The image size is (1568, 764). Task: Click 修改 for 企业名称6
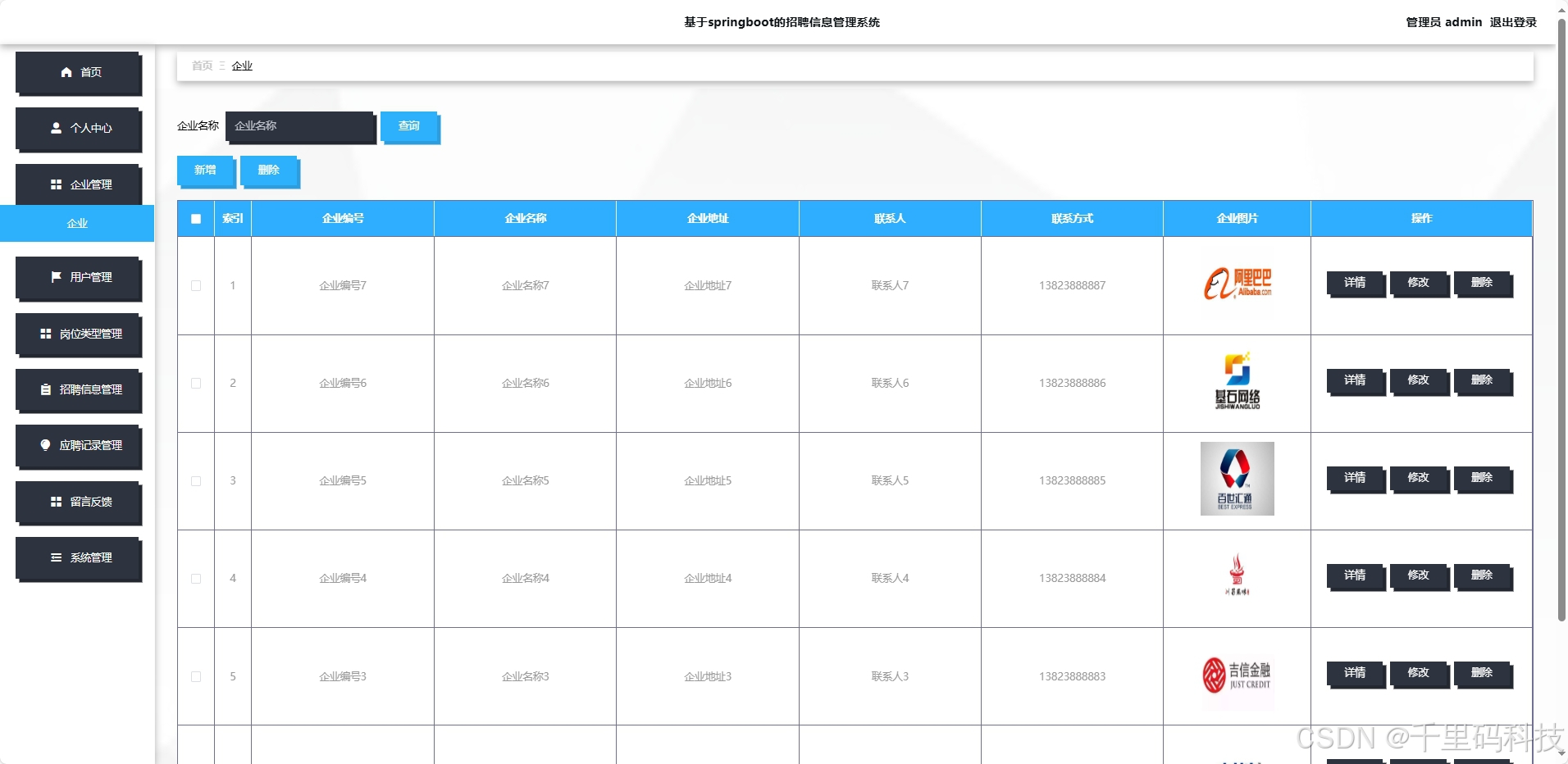[1420, 381]
